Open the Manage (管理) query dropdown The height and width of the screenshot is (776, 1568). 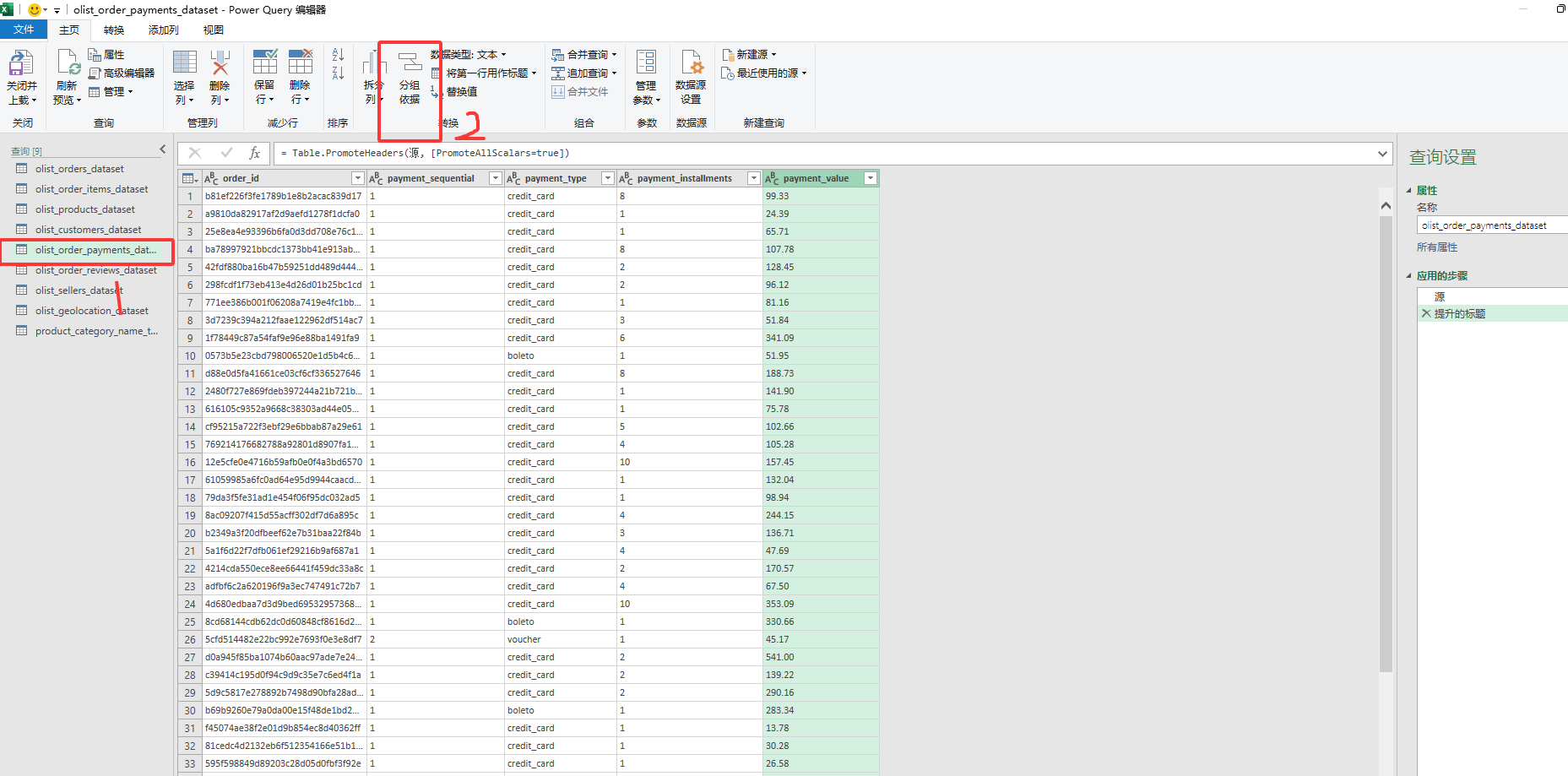(111, 92)
